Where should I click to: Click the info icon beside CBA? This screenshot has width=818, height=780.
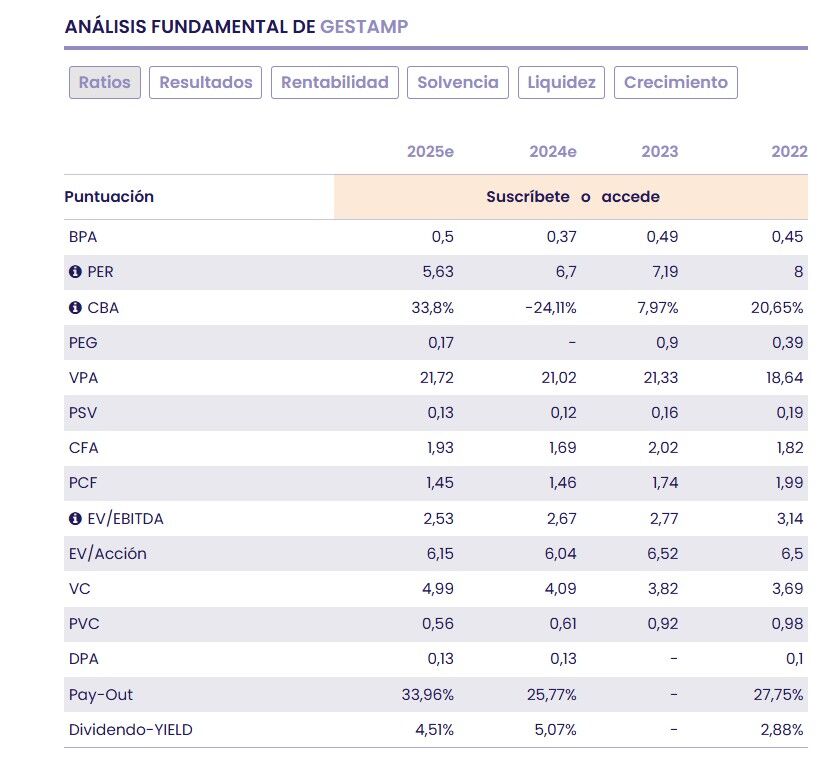pos(74,308)
